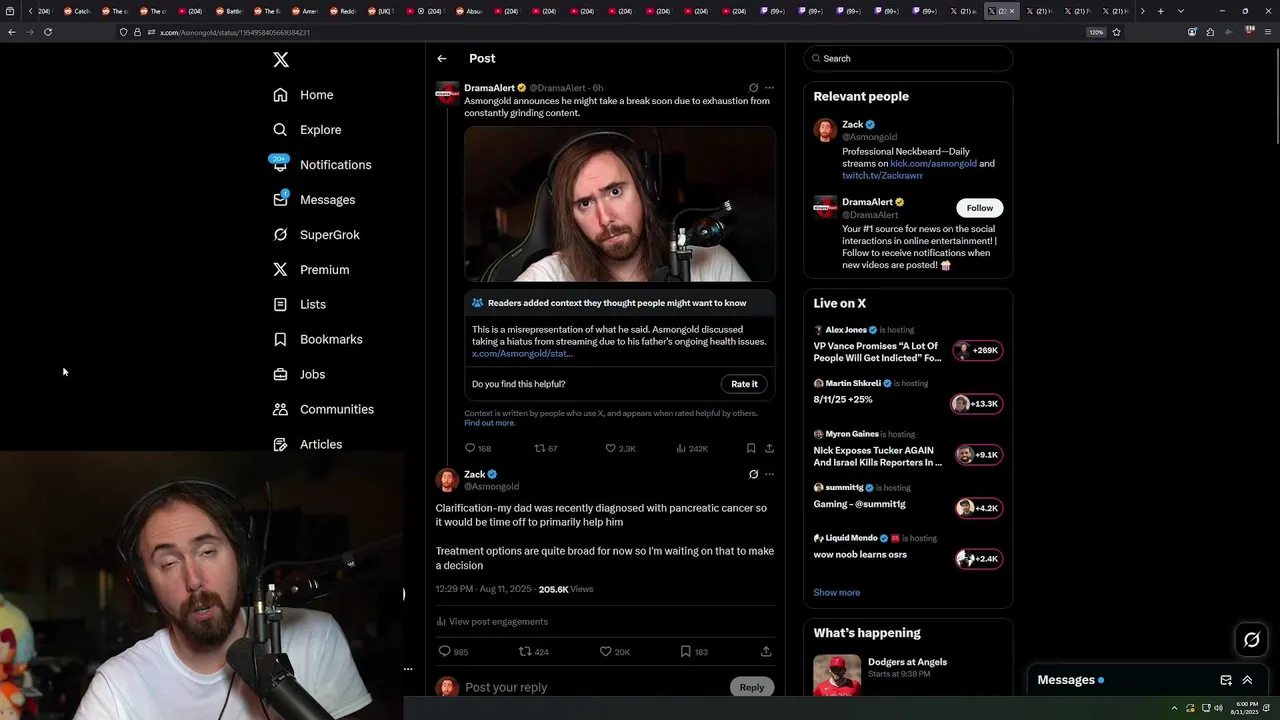The image size is (1280, 720).
Task: Open more options on Zack's post
Action: pyautogui.click(x=769, y=475)
